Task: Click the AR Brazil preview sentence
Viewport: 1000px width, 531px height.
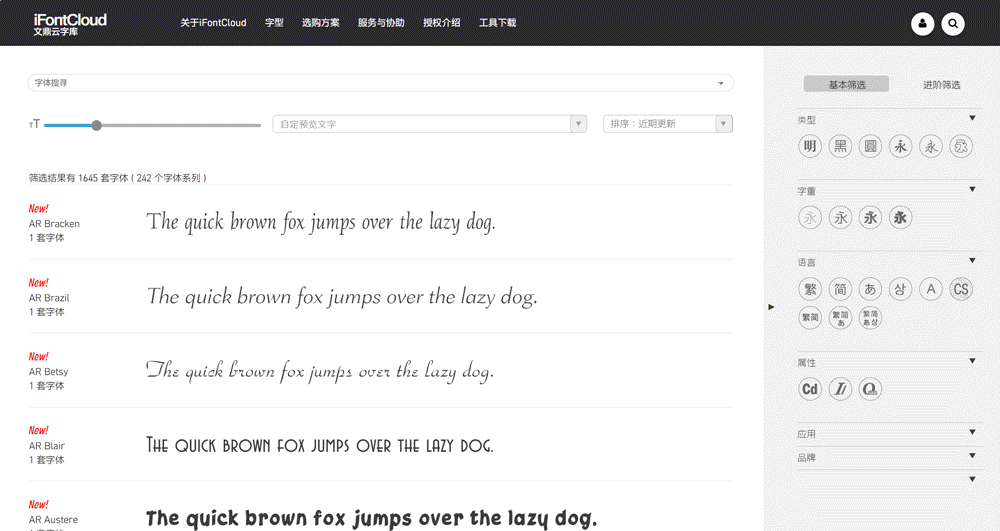Action: [342, 297]
